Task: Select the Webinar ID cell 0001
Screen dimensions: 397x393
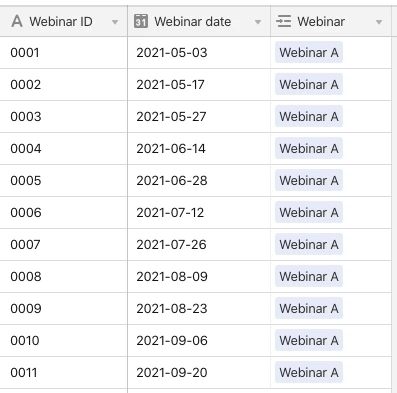Action: [x=64, y=53]
